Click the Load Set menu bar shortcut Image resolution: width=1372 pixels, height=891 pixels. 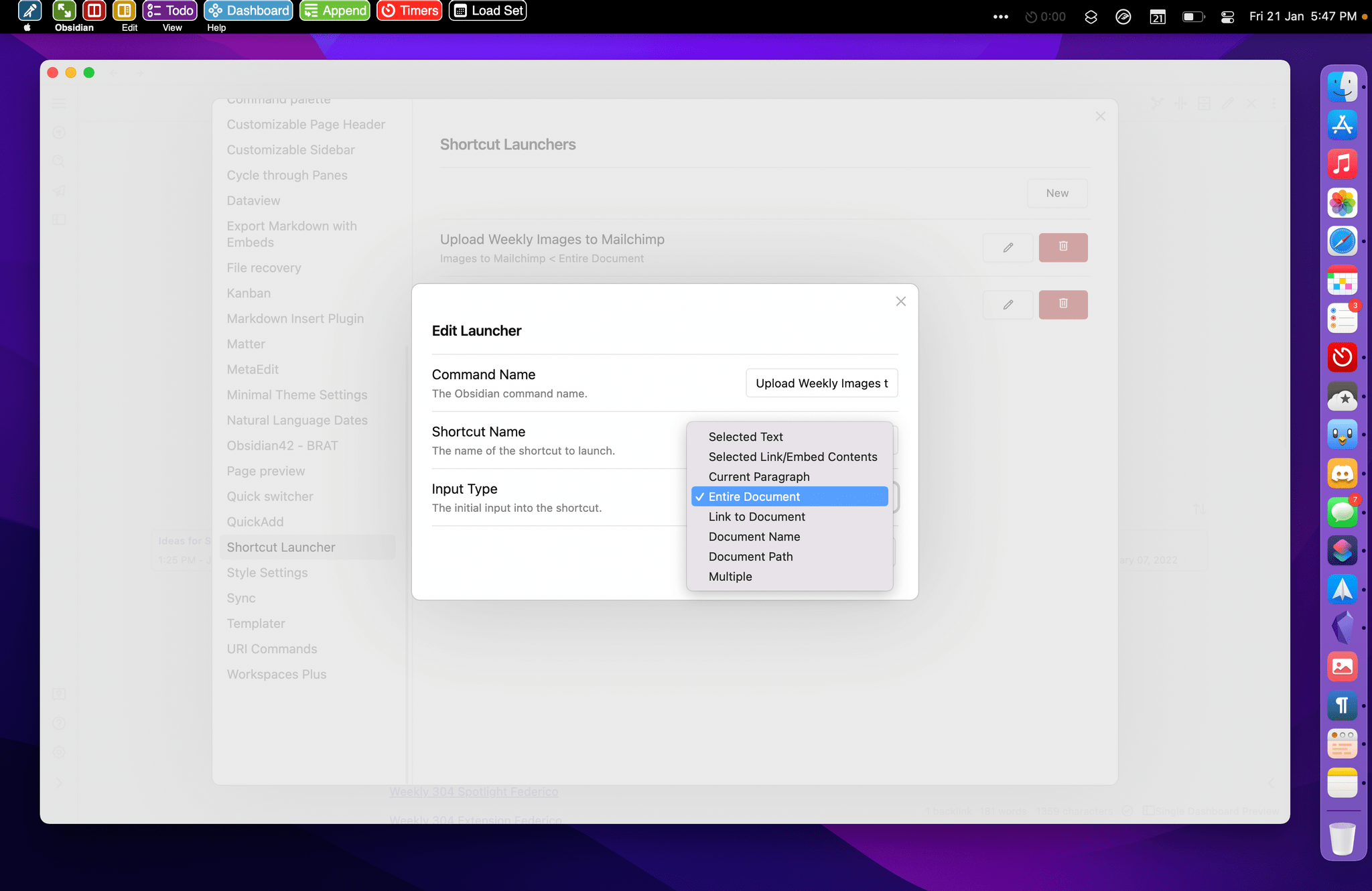pyautogui.click(x=488, y=11)
